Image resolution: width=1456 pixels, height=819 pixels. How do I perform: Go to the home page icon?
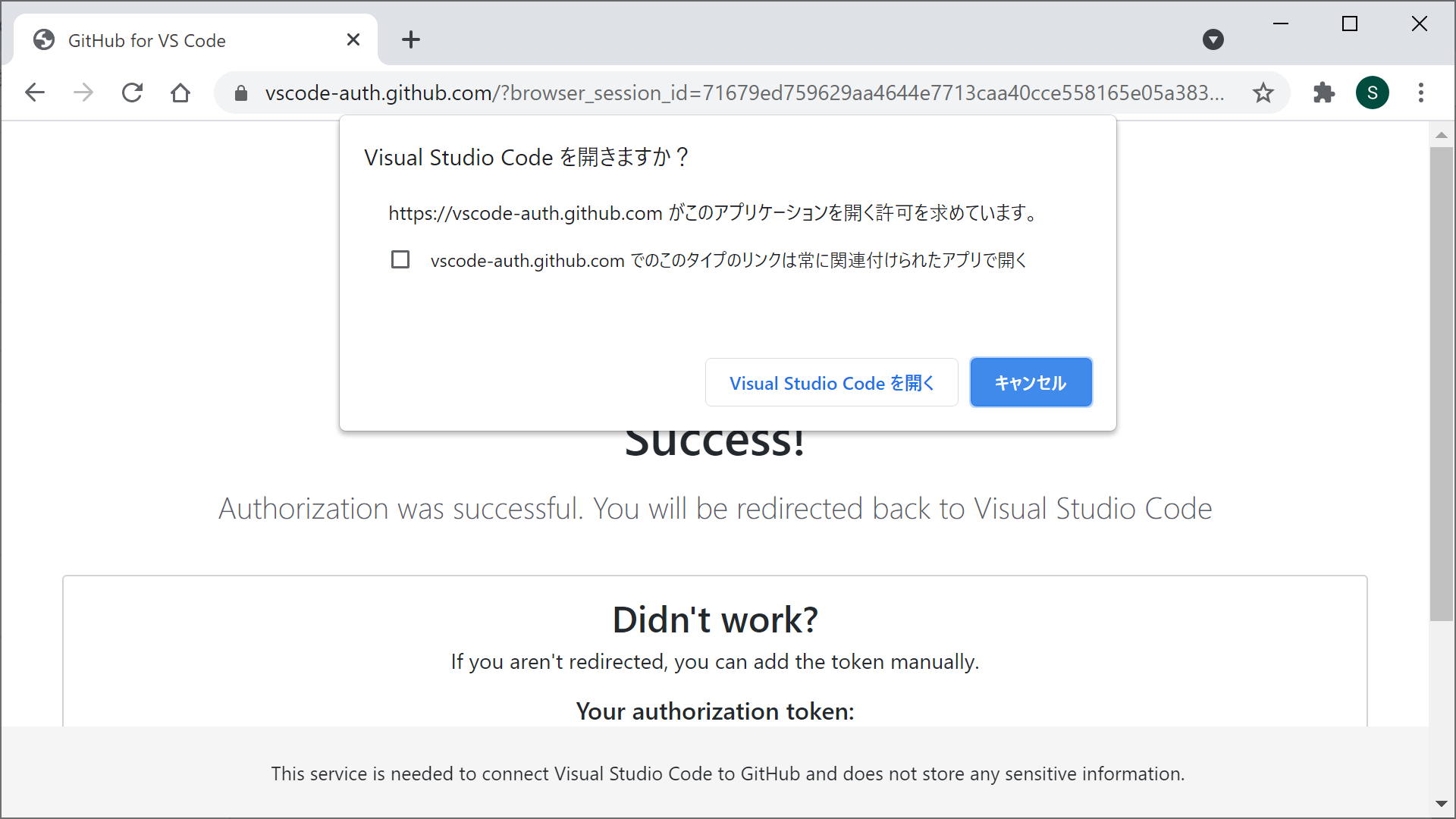180,93
